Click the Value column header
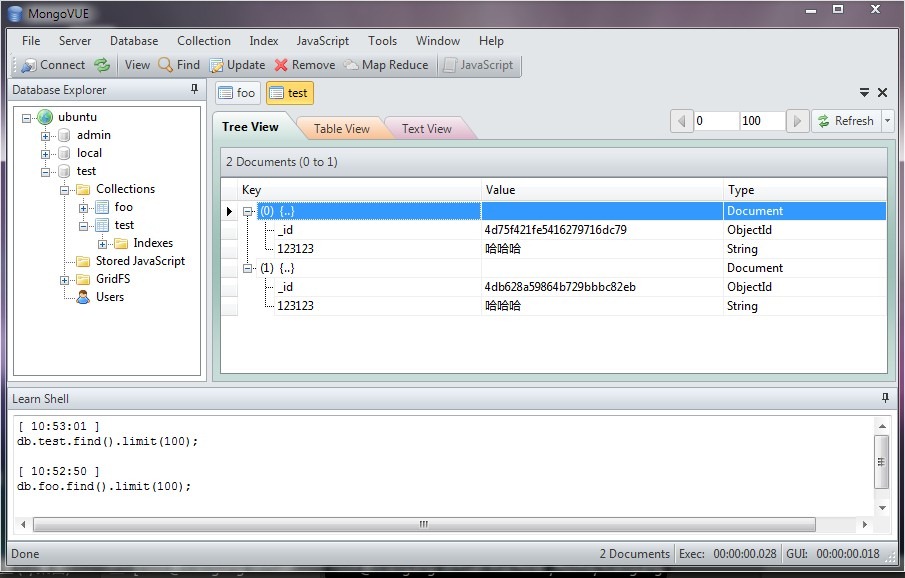The height and width of the screenshot is (578, 905). (603, 190)
